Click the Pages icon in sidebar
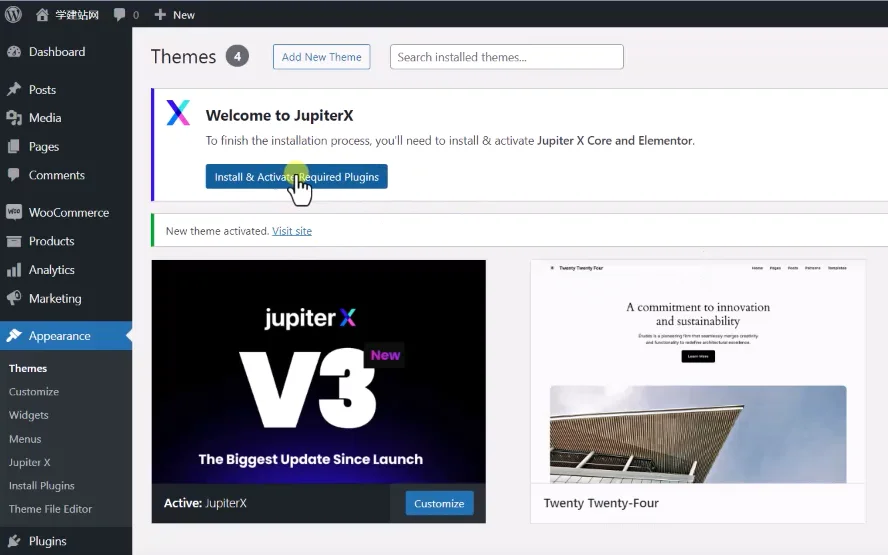The height and width of the screenshot is (555, 888). click(14, 147)
